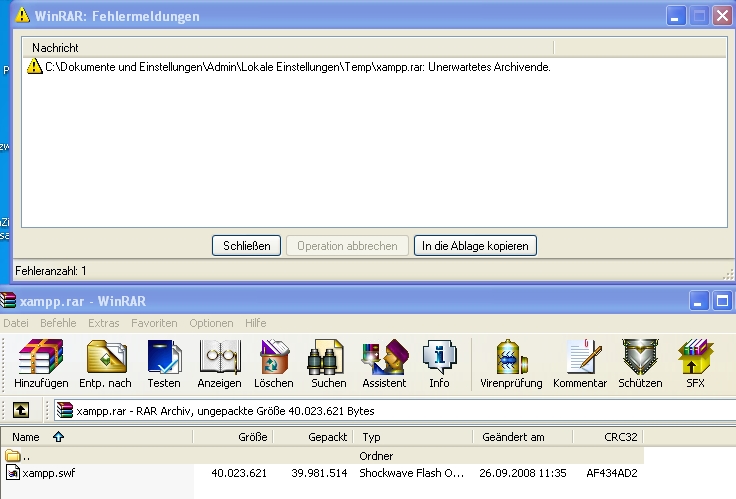The height and width of the screenshot is (499, 736).
Task: Launch the Assistent wizard icon
Action: (x=384, y=363)
